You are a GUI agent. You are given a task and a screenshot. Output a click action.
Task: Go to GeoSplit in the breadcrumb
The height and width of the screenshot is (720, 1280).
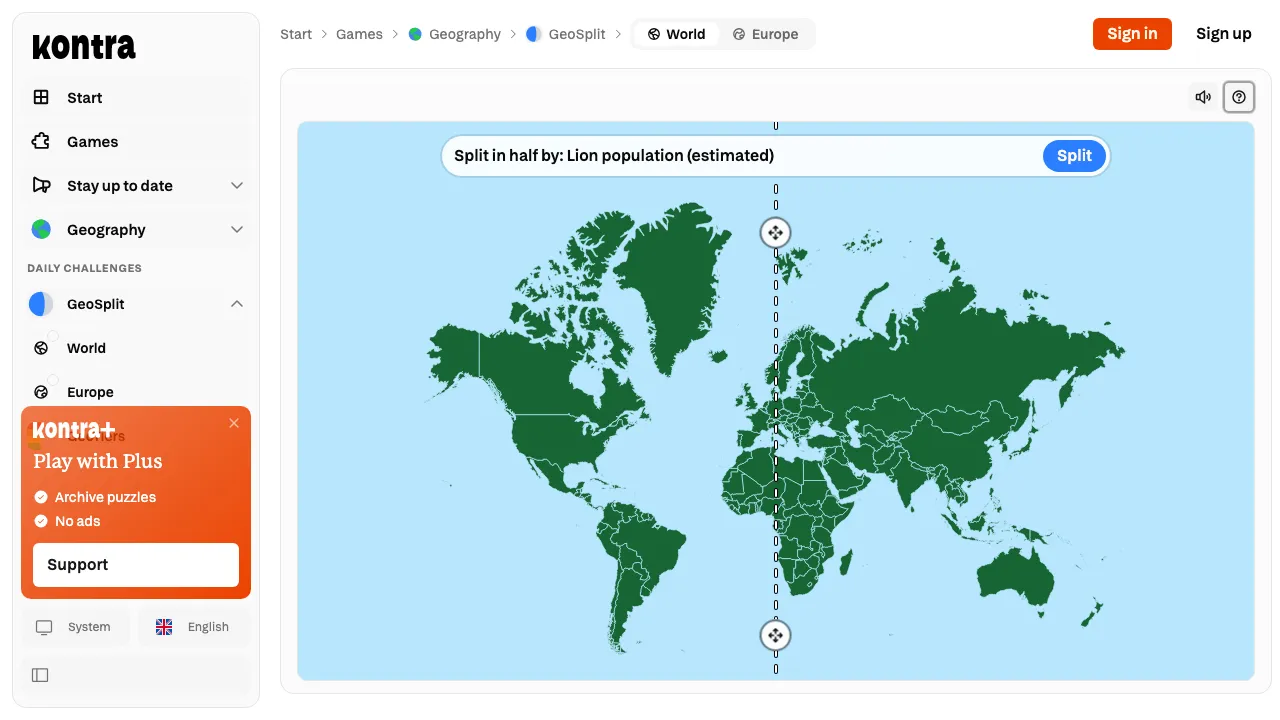coord(566,34)
